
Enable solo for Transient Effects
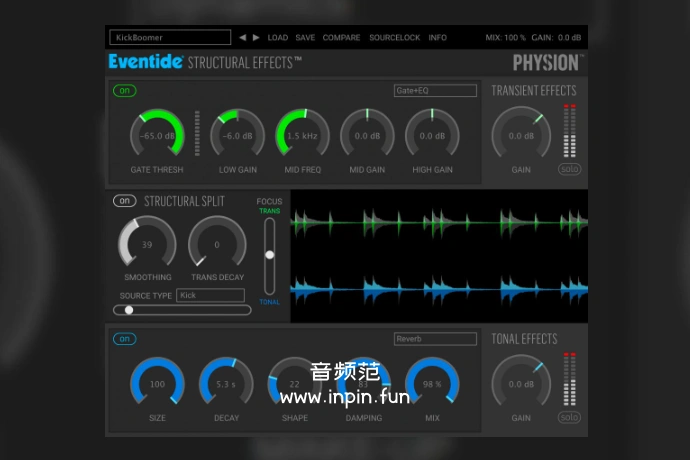(569, 169)
